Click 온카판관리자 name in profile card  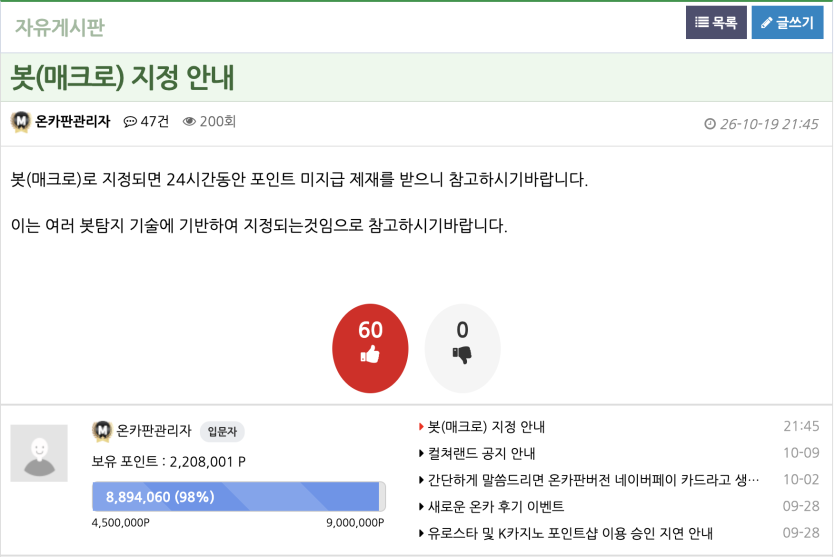(154, 431)
